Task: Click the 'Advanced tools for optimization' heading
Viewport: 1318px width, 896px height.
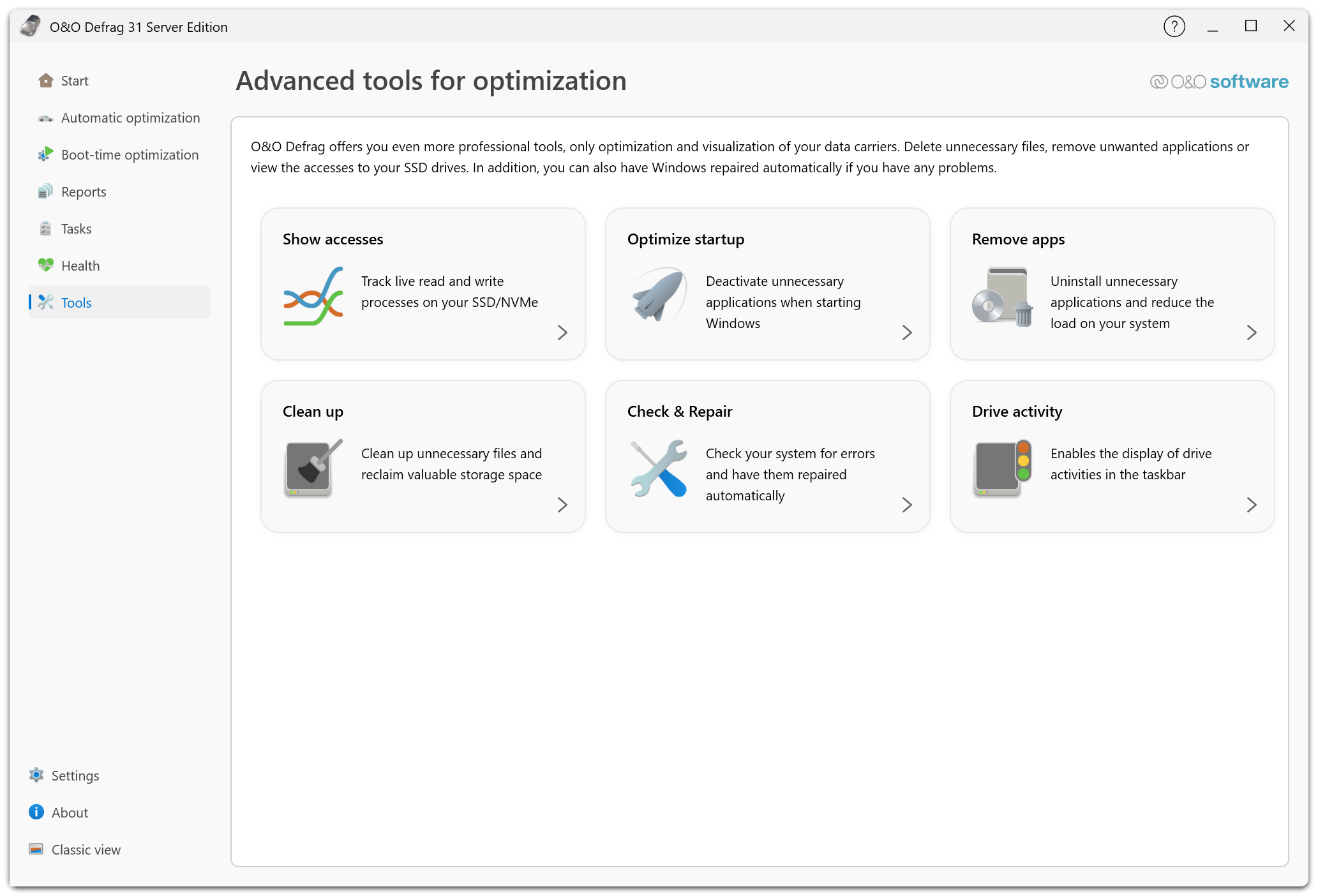Action: [431, 81]
